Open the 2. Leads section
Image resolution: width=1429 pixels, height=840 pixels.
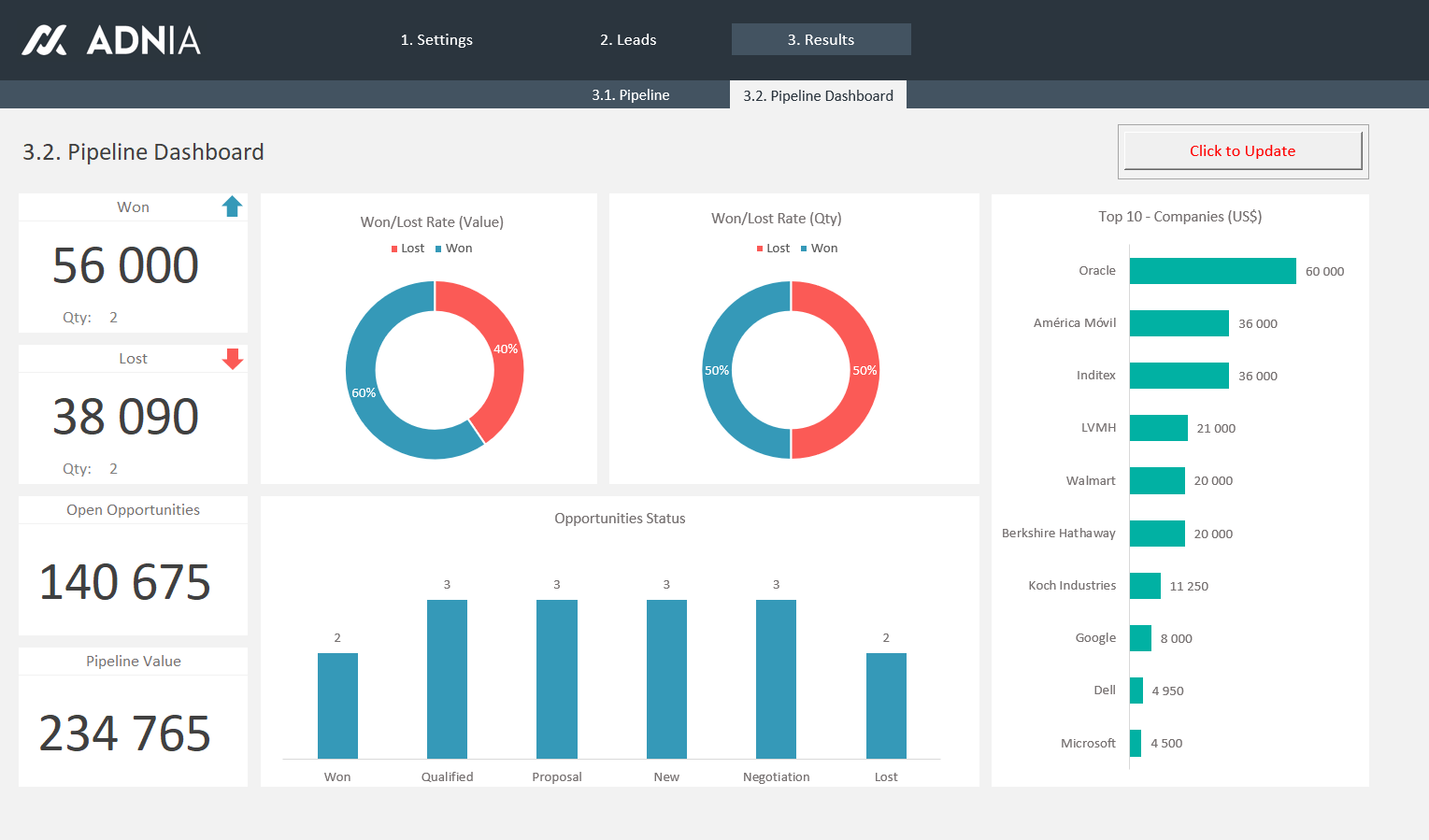[x=627, y=39]
